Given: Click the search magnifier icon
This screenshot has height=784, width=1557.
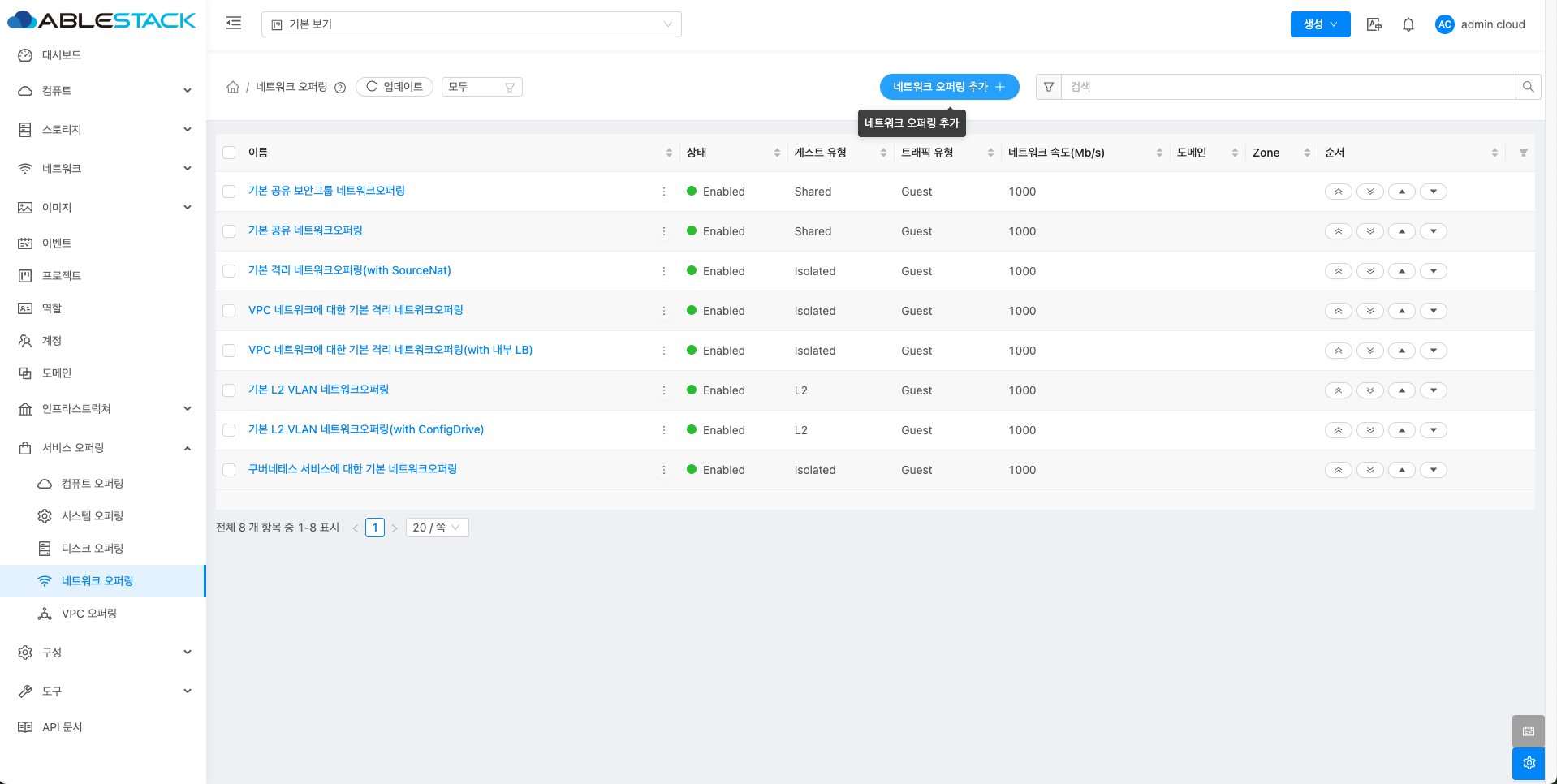Looking at the screenshot, I should pos(1528,87).
